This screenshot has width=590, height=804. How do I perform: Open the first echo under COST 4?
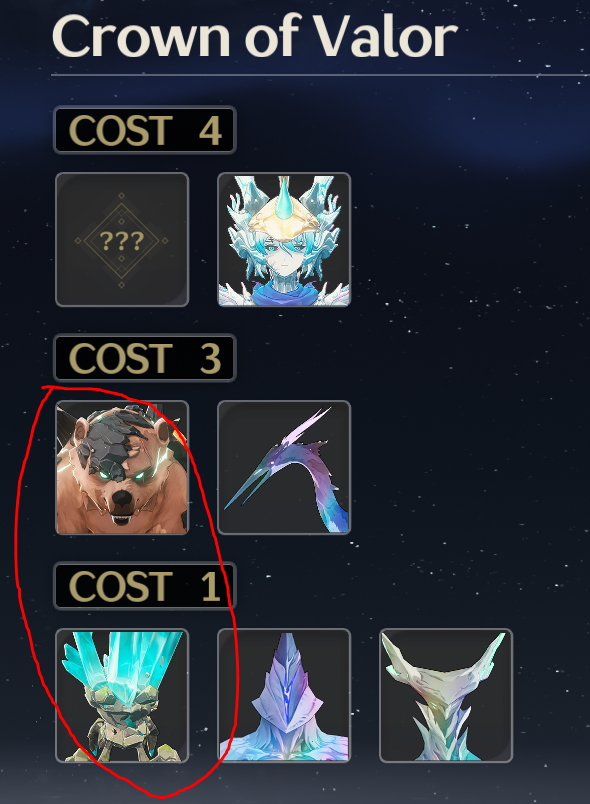tap(122, 239)
